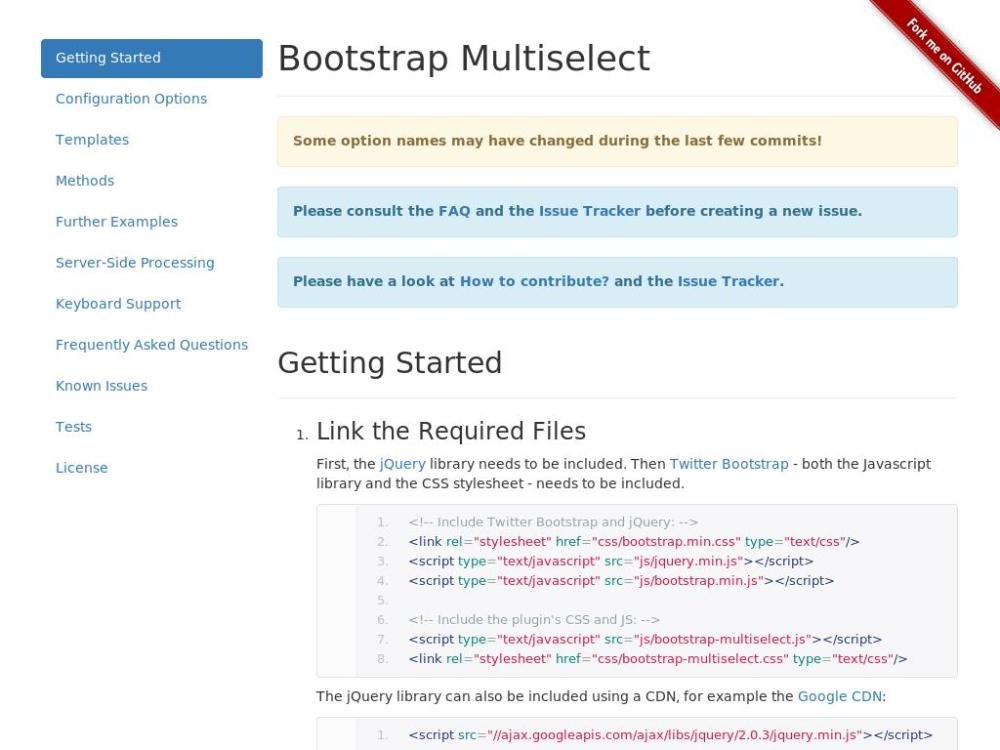Viewport: 1000px width, 750px height.
Task: Click the Google CDN link
Action: [x=840, y=696]
